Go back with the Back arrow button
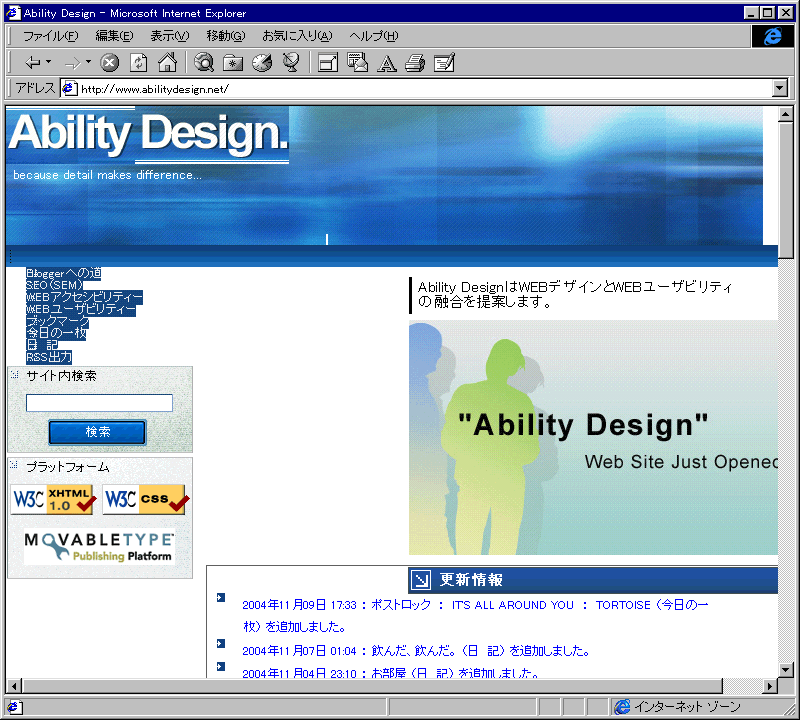This screenshot has width=800, height=720. (33, 63)
